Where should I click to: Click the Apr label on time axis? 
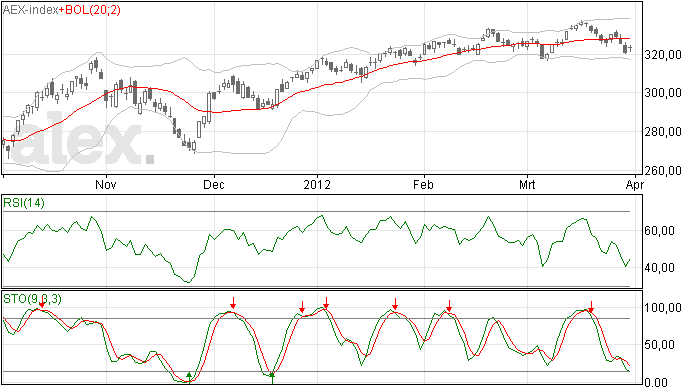click(635, 184)
